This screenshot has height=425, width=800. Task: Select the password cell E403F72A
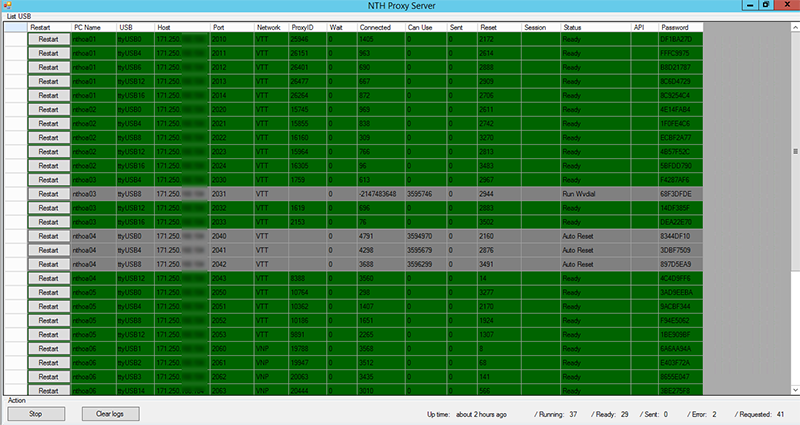(681, 363)
